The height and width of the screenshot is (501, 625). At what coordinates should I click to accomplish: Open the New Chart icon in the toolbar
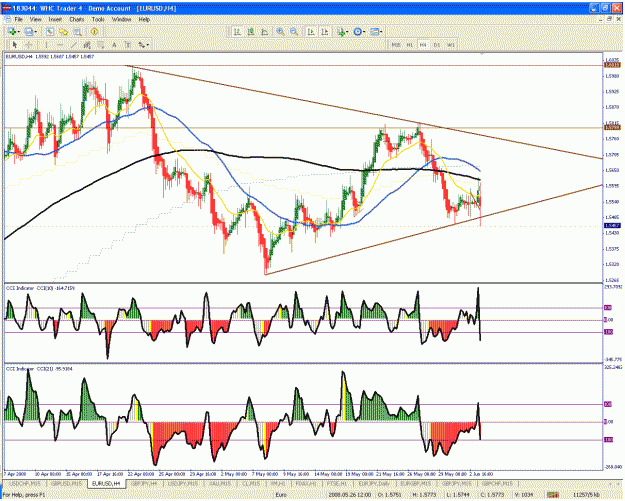coord(11,31)
